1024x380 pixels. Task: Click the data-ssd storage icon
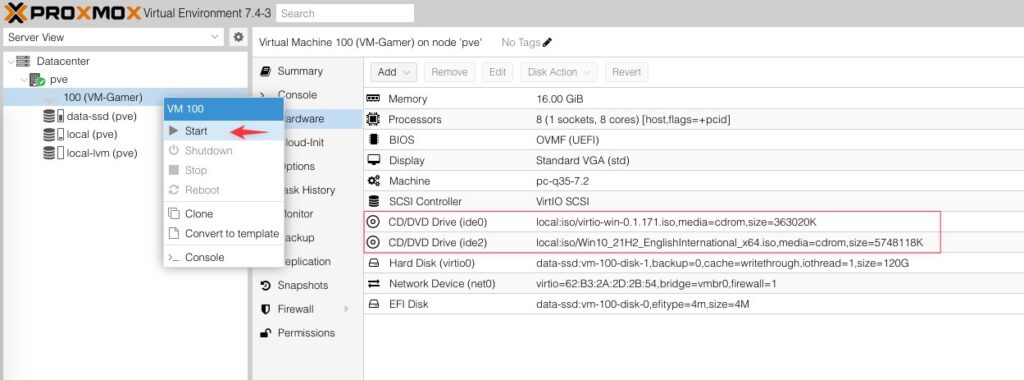pyautogui.click(x=53, y=116)
